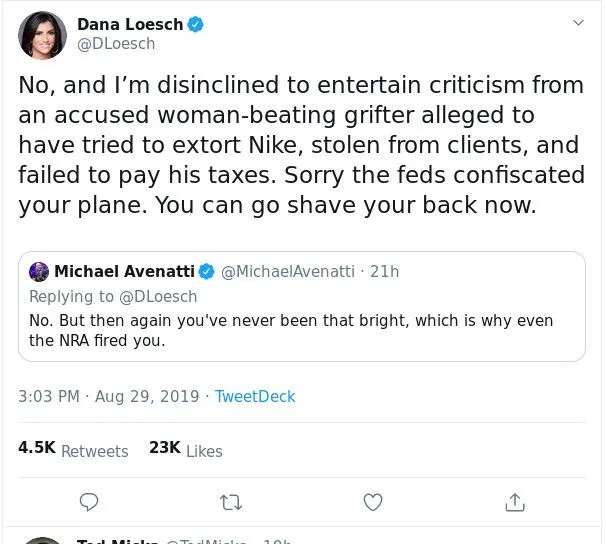Click Michael Avenatti's verified badge

point(207,271)
